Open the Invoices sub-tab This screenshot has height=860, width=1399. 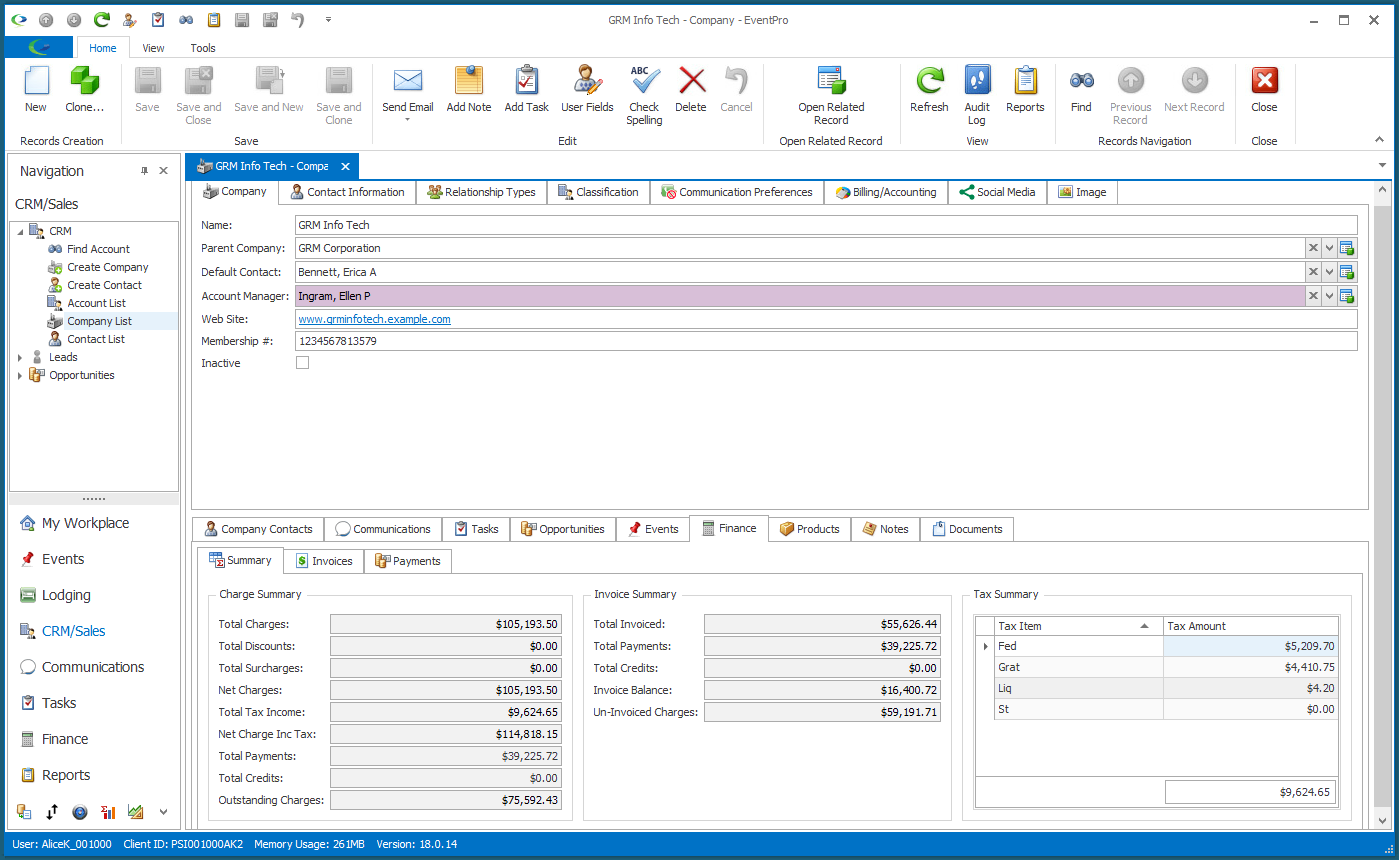pyautogui.click(x=324, y=561)
